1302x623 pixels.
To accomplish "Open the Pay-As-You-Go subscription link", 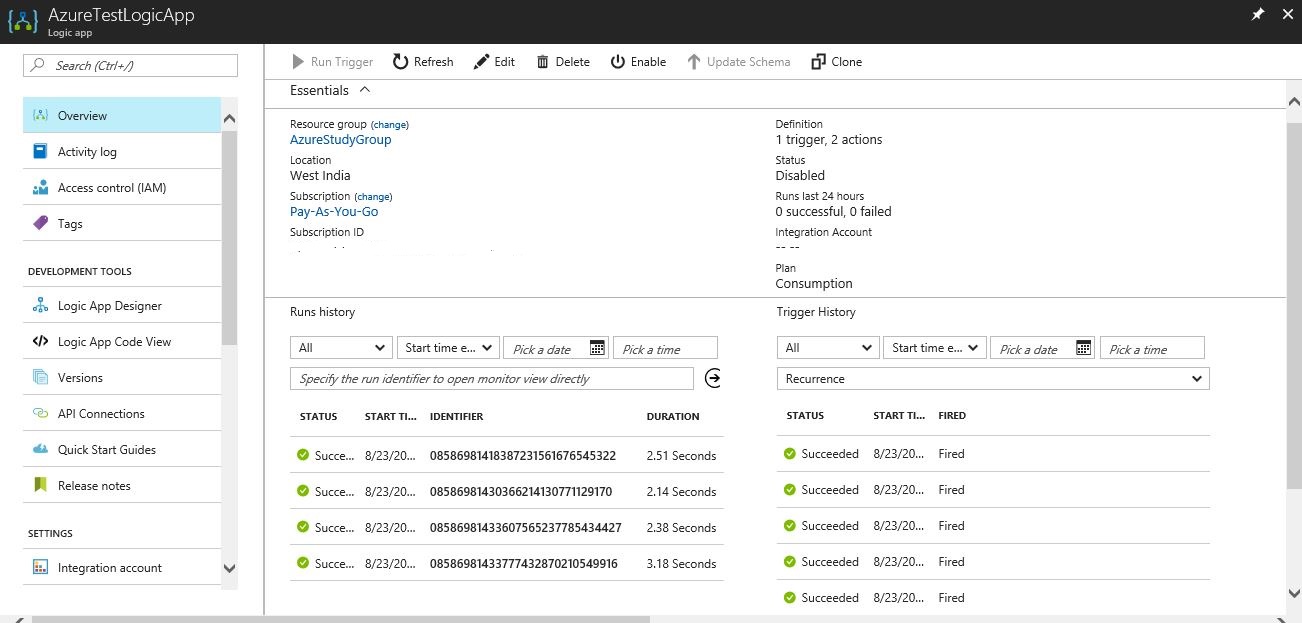I will (334, 212).
